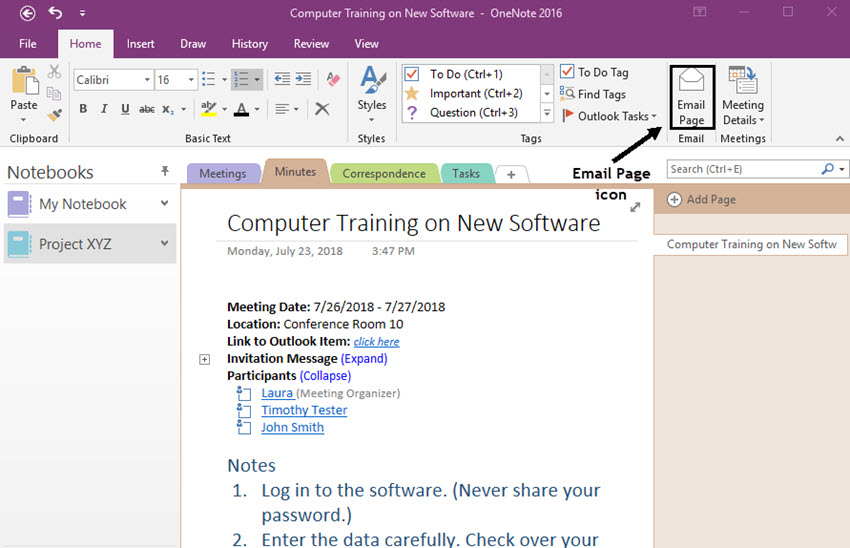Click the Delete X icon
850x548 pixels.
click(322, 109)
